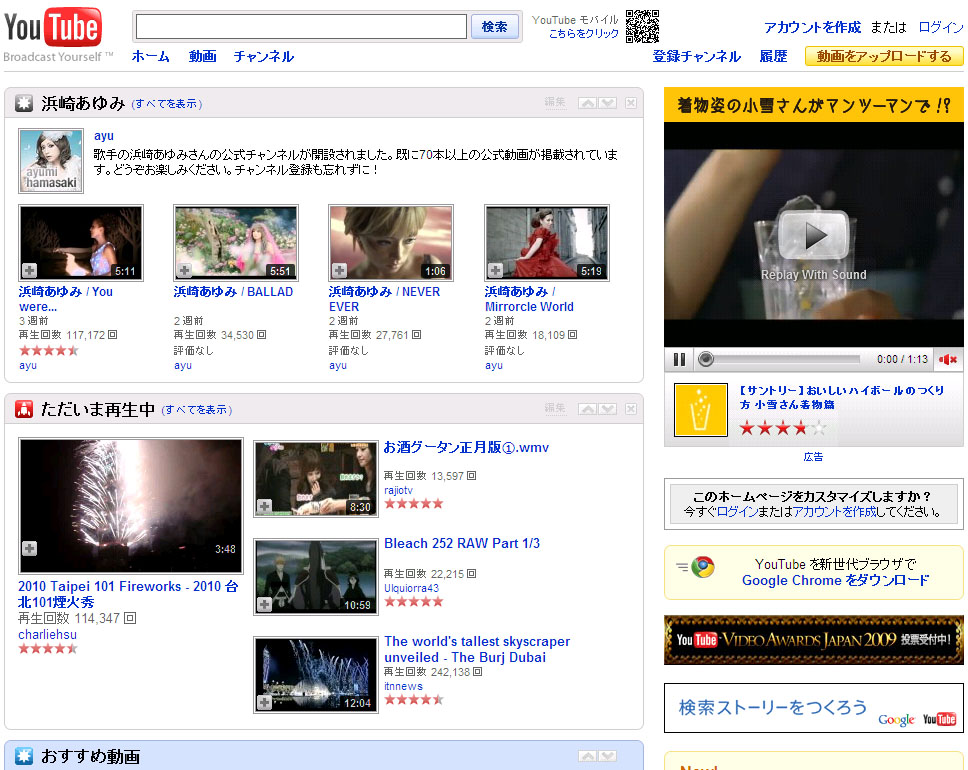968x770 pixels.
Task: Edit the ただいま再生中 module
Action: [x=554, y=408]
